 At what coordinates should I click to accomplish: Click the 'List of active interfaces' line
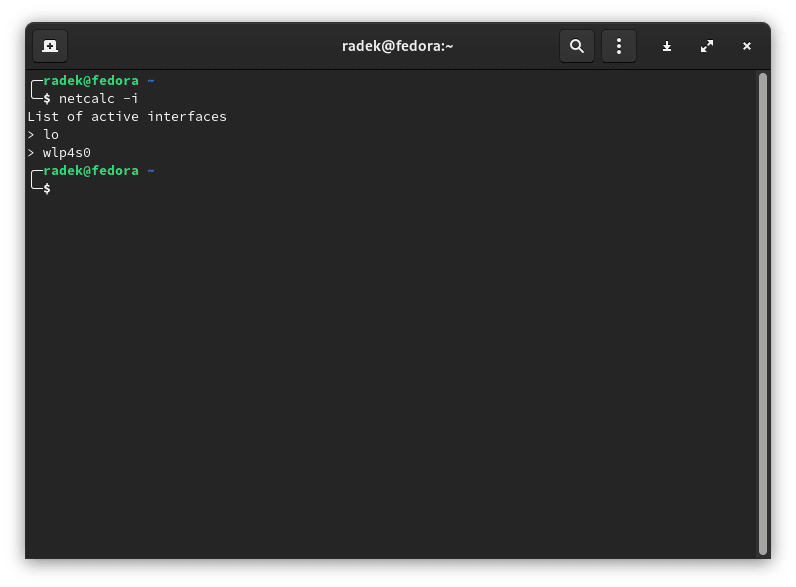tap(127, 117)
